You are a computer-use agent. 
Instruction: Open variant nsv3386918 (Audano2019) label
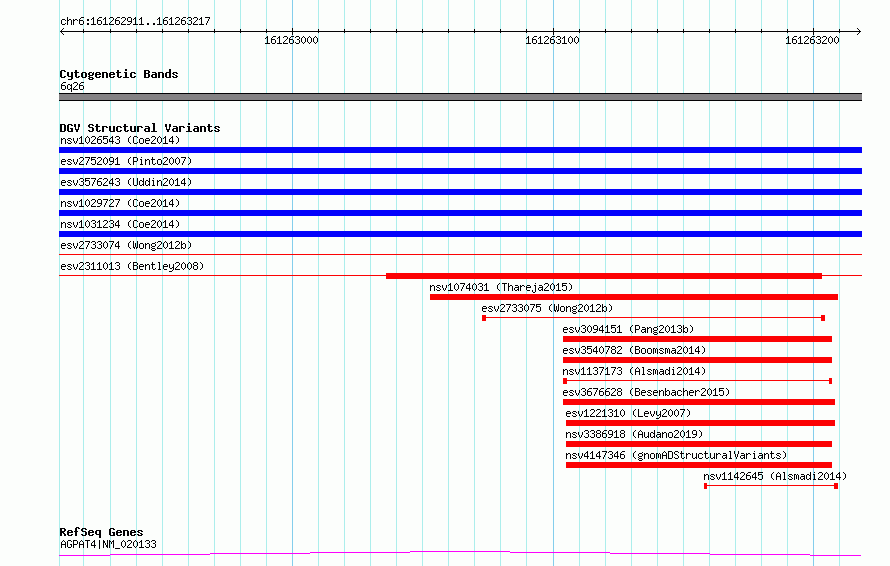[x=634, y=434]
